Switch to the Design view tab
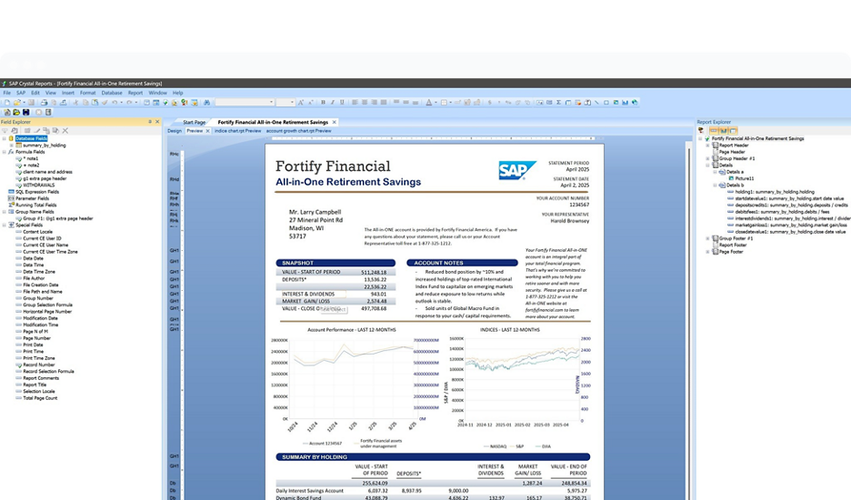Screen dimensions: 851x500 [x=174, y=131]
